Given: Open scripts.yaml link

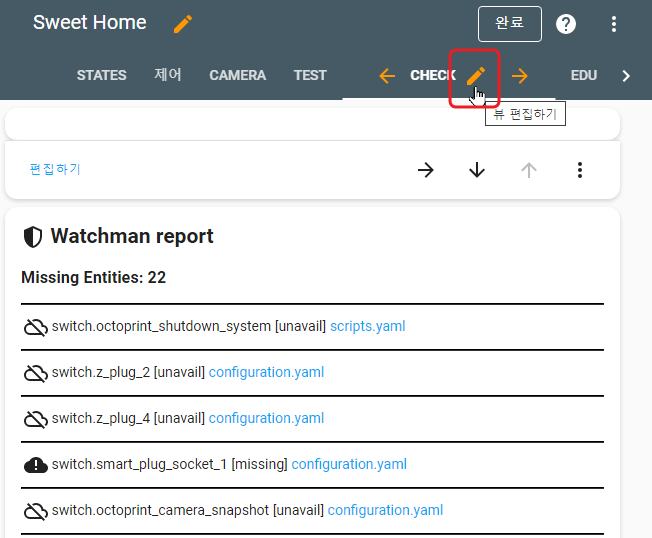Looking at the screenshot, I should point(368,326).
